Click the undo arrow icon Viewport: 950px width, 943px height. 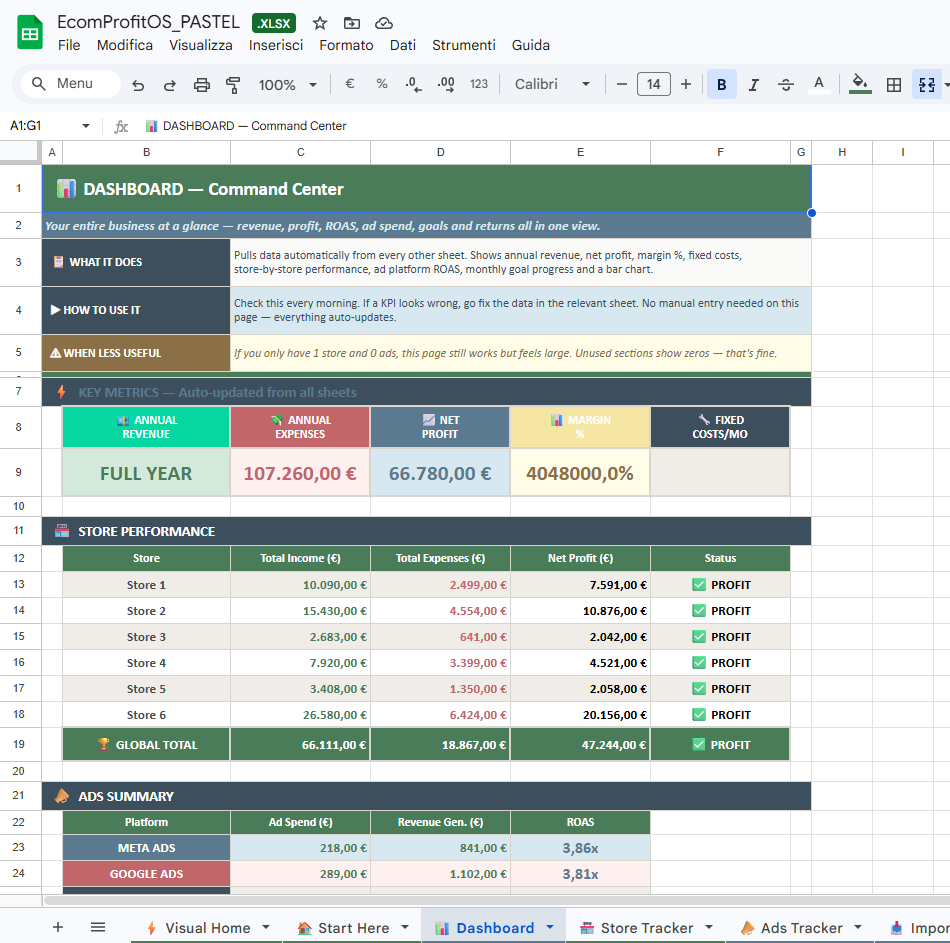click(x=138, y=85)
